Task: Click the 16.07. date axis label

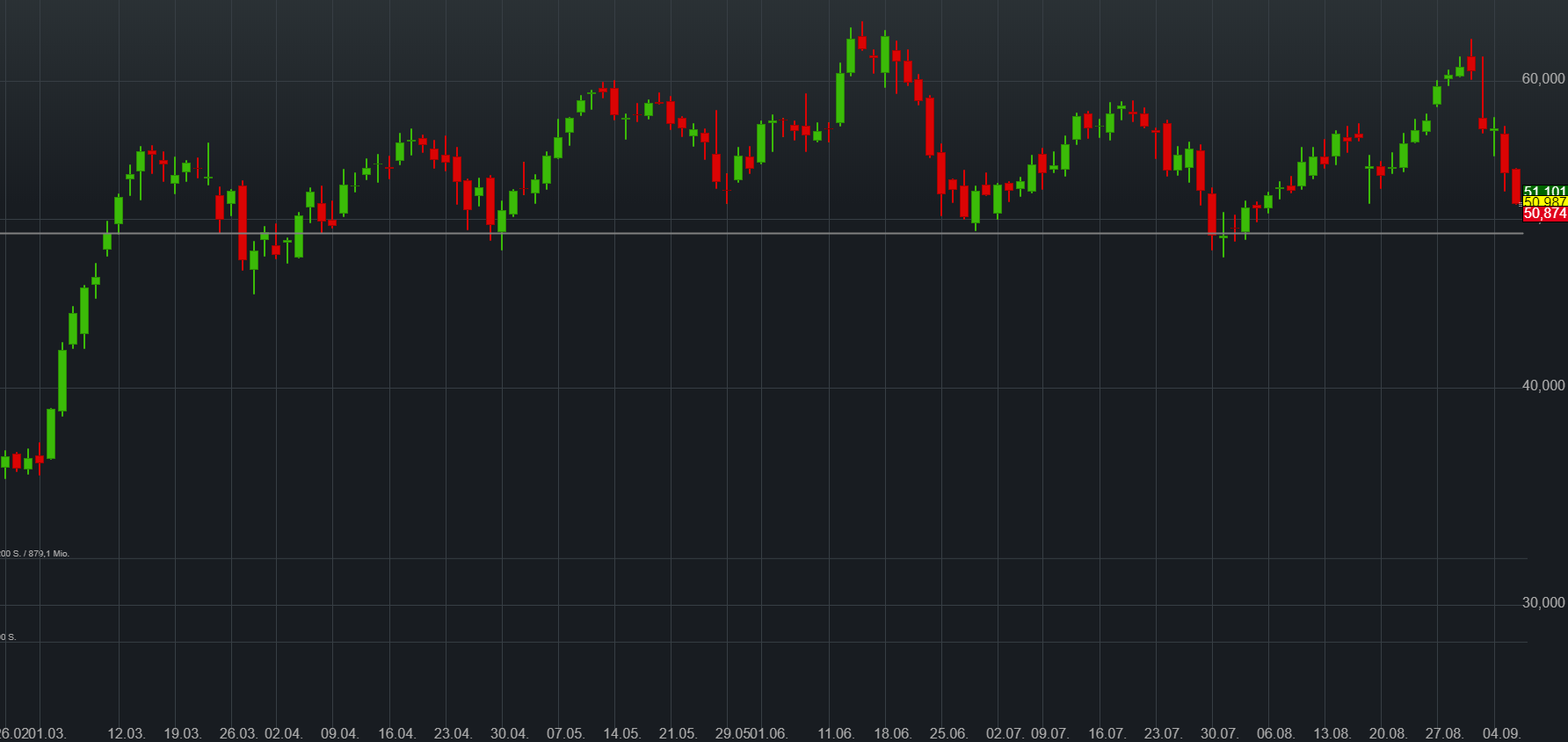Action: (1107, 733)
